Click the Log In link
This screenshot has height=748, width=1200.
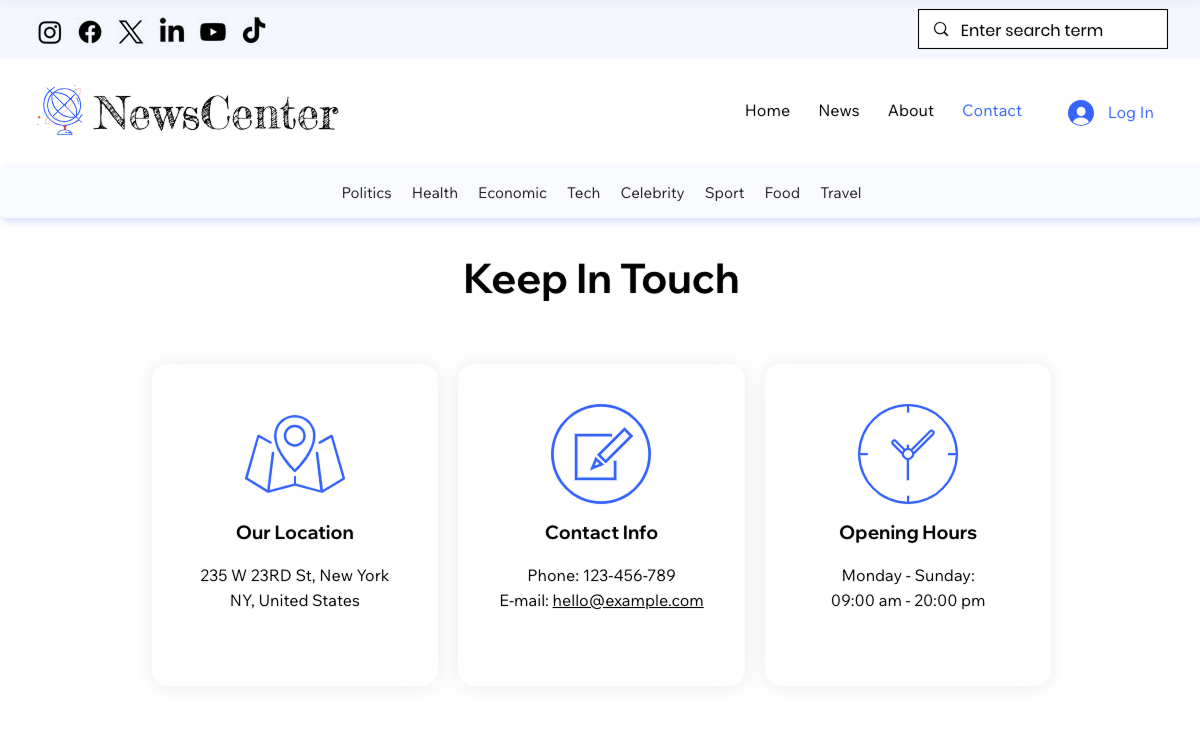coord(1131,113)
